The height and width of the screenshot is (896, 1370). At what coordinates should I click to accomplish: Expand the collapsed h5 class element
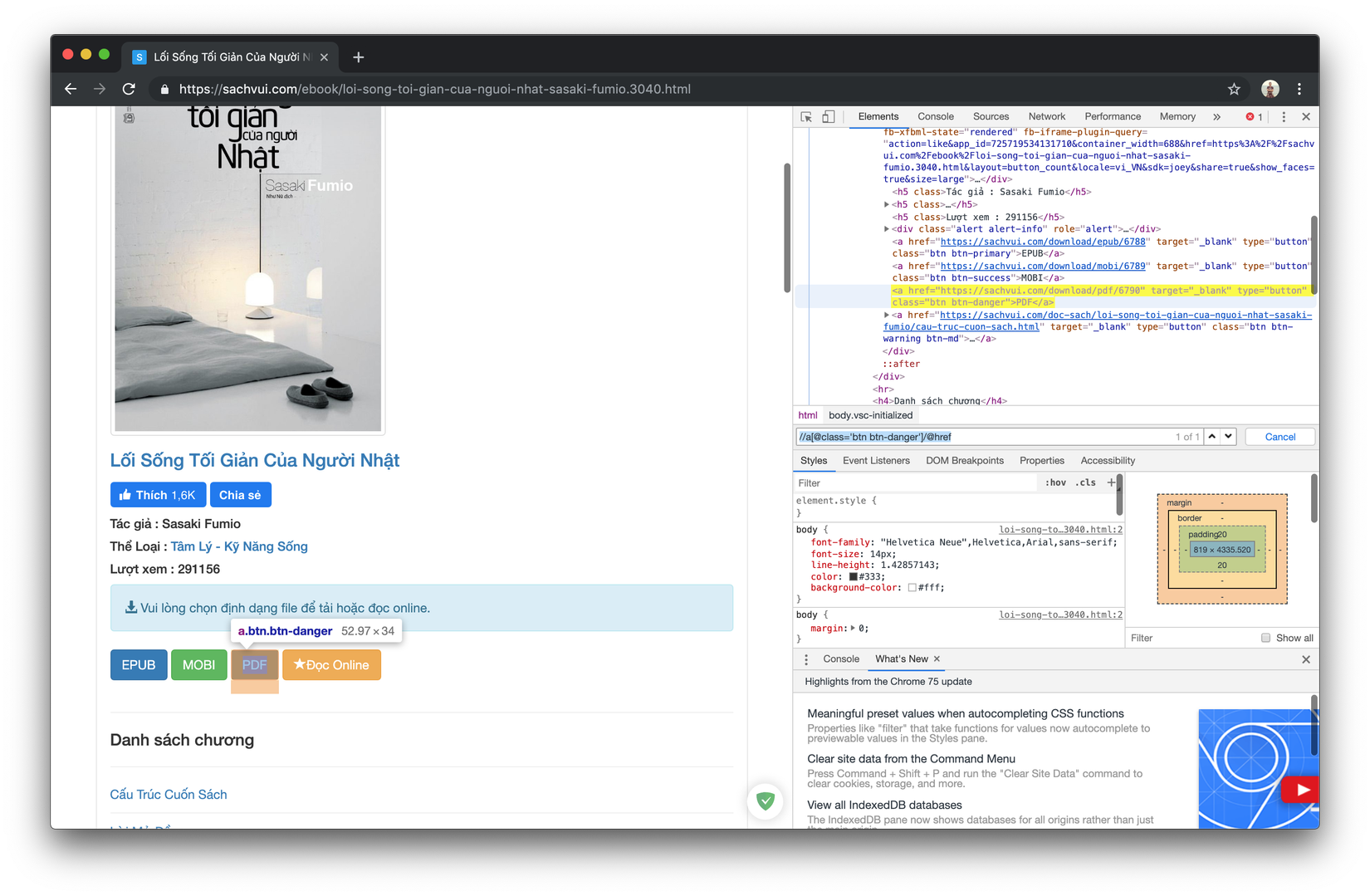[x=887, y=204]
